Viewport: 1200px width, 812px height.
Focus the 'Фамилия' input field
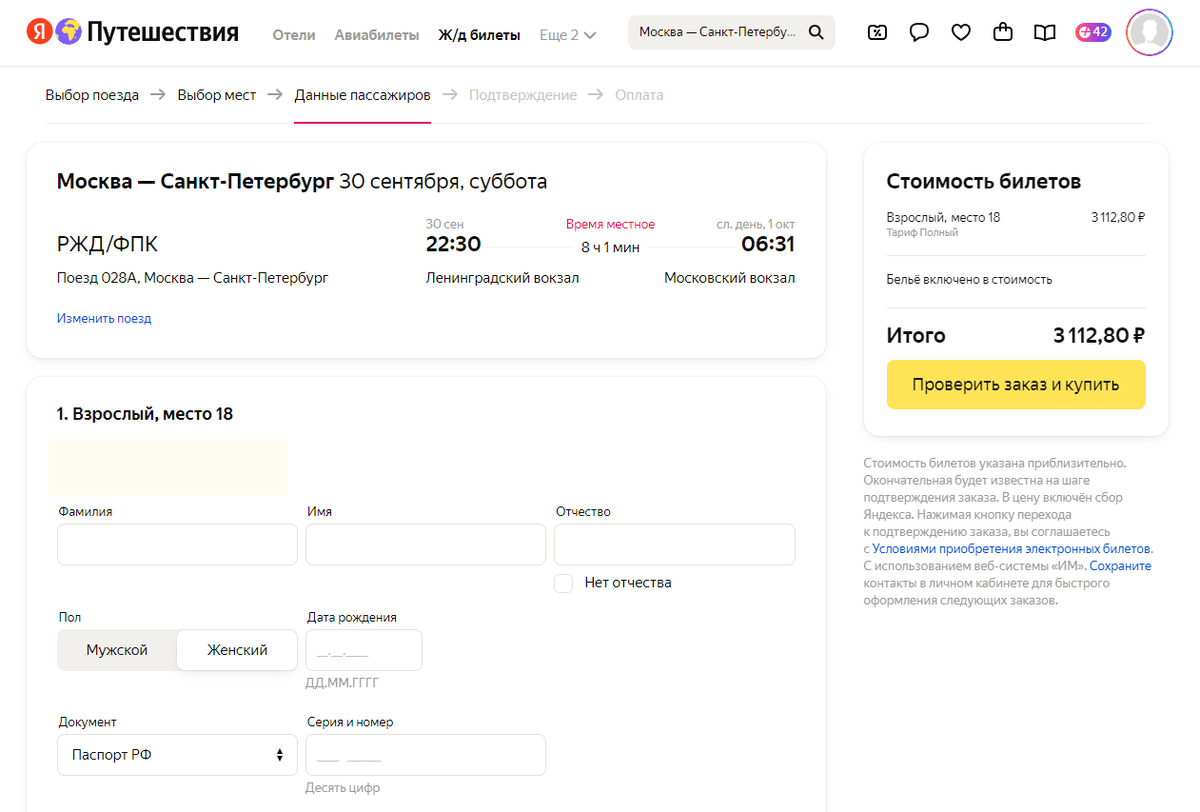tap(177, 545)
